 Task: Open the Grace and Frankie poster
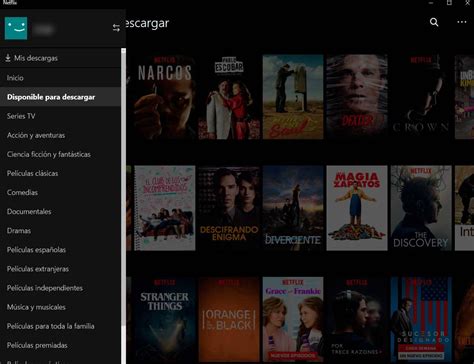click(293, 319)
